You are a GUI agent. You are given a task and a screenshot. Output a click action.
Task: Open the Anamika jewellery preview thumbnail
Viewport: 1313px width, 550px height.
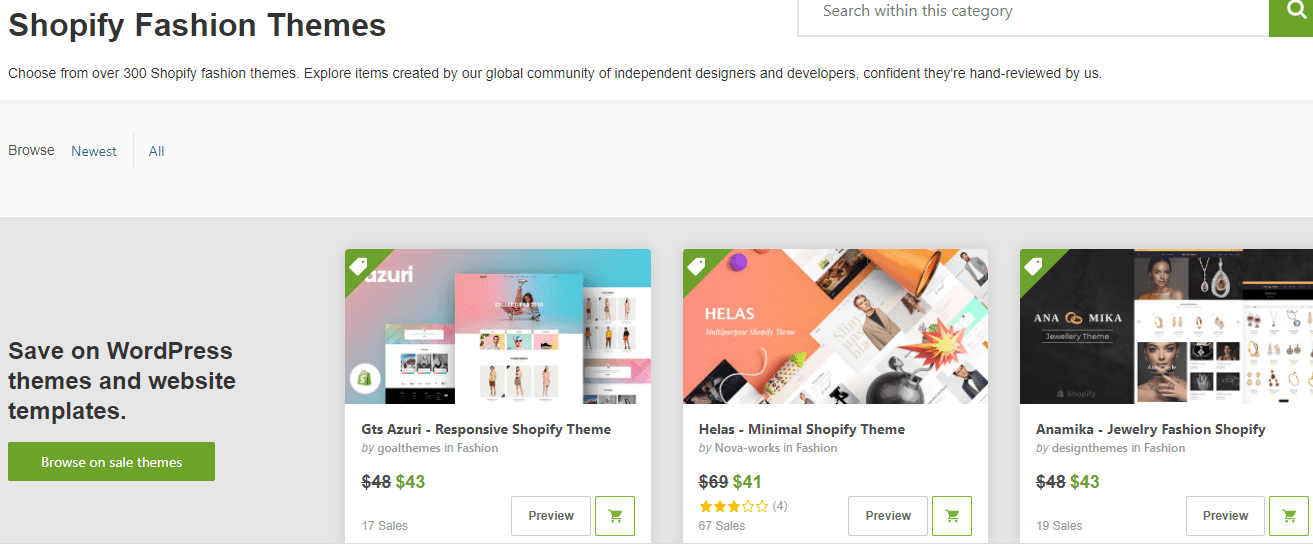click(1166, 326)
